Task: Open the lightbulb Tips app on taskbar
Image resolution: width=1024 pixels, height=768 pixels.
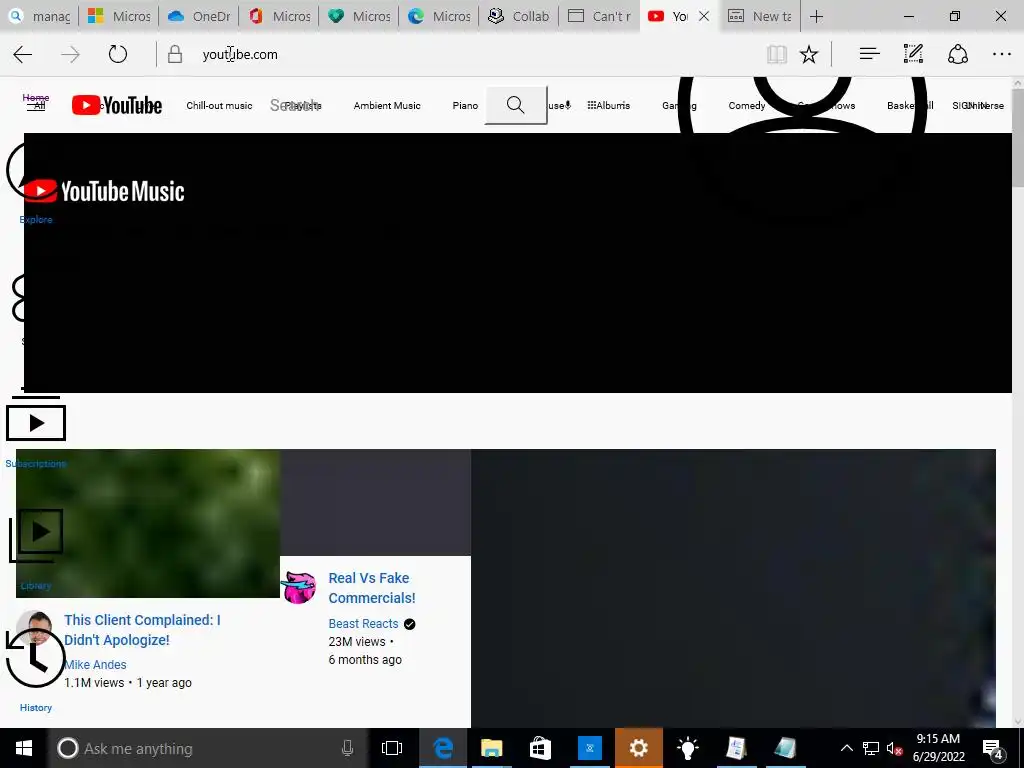Action: (687, 748)
